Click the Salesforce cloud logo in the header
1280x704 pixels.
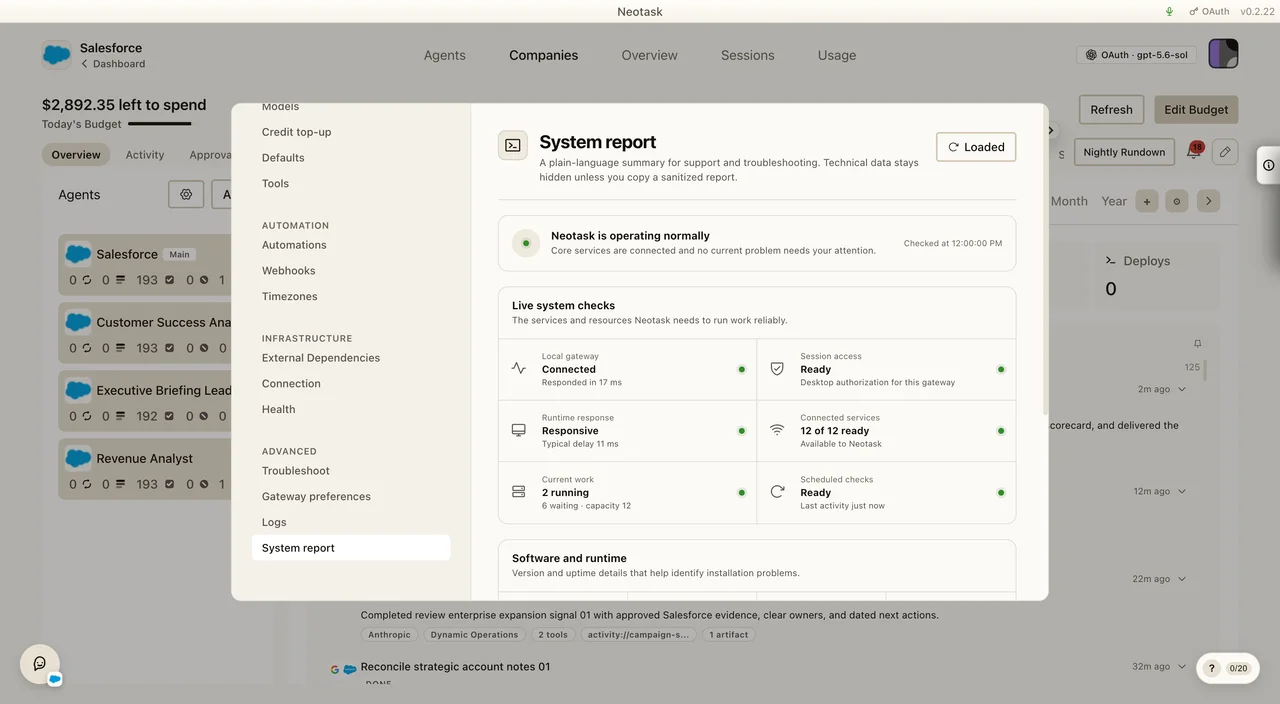[56, 55]
